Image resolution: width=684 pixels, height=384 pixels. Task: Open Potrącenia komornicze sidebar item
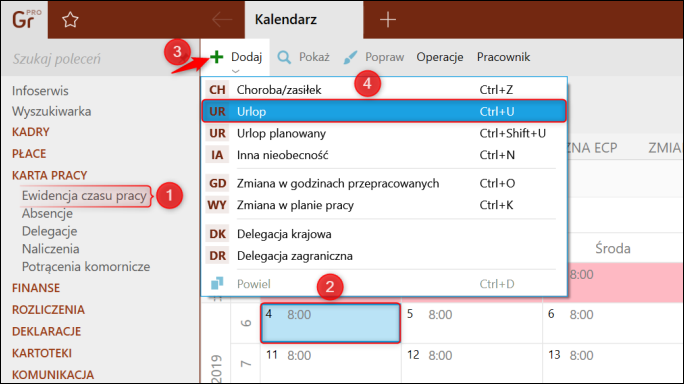click(86, 267)
